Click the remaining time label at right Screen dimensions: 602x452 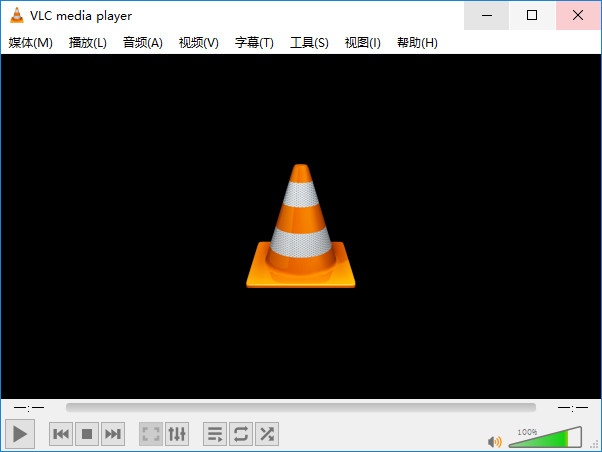pyautogui.click(x=573, y=408)
